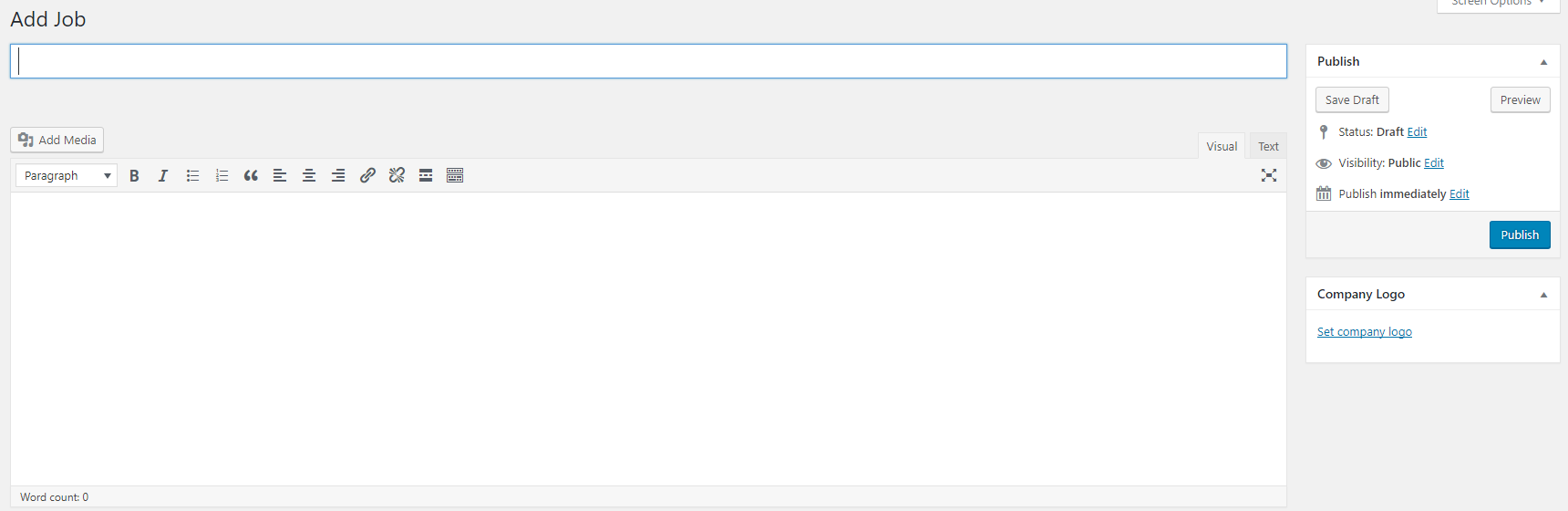Open the Set company logo link
Viewport: 1568px width, 511px height.
click(x=1364, y=332)
